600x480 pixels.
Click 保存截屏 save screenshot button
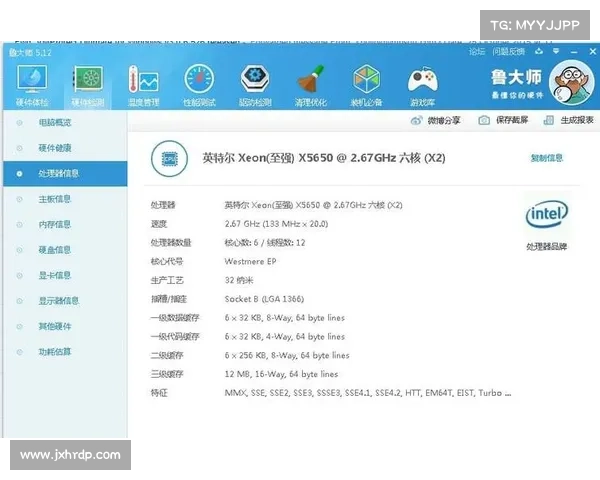(503, 120)
